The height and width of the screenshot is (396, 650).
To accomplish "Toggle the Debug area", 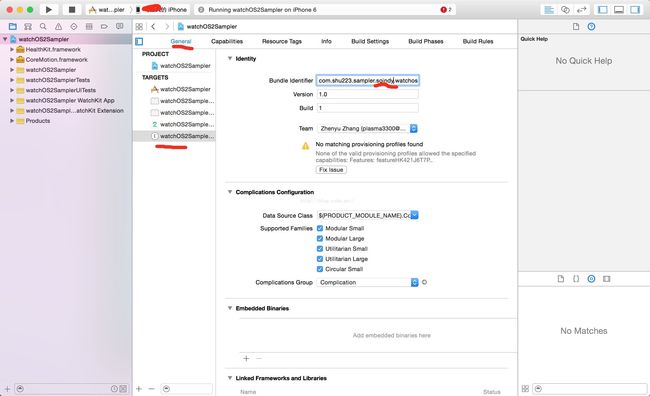I will click(x=619, y=10).
